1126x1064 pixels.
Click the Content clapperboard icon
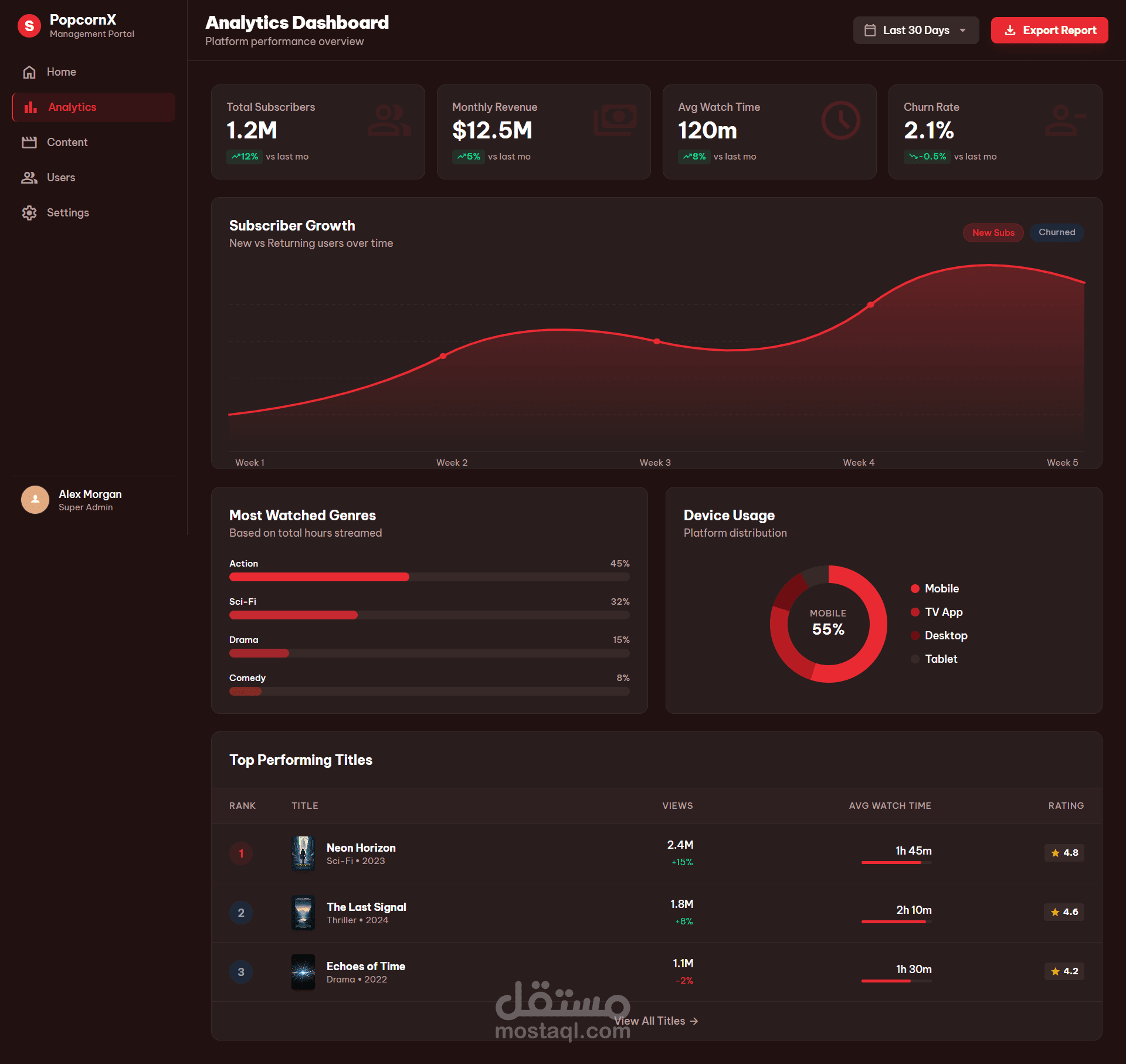[29, 143]
